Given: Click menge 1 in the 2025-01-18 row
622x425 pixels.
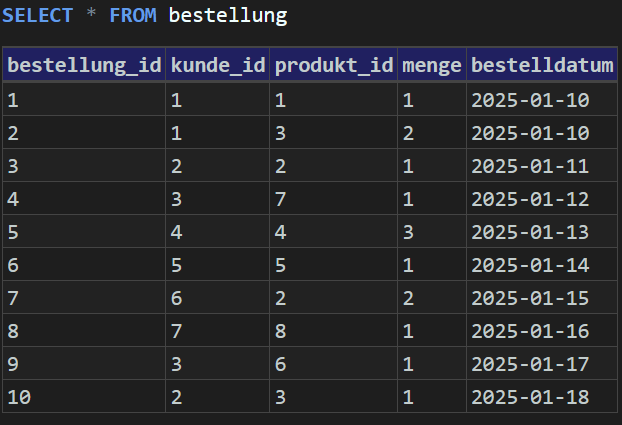Looking at the screenshot, I should point(432,397).
